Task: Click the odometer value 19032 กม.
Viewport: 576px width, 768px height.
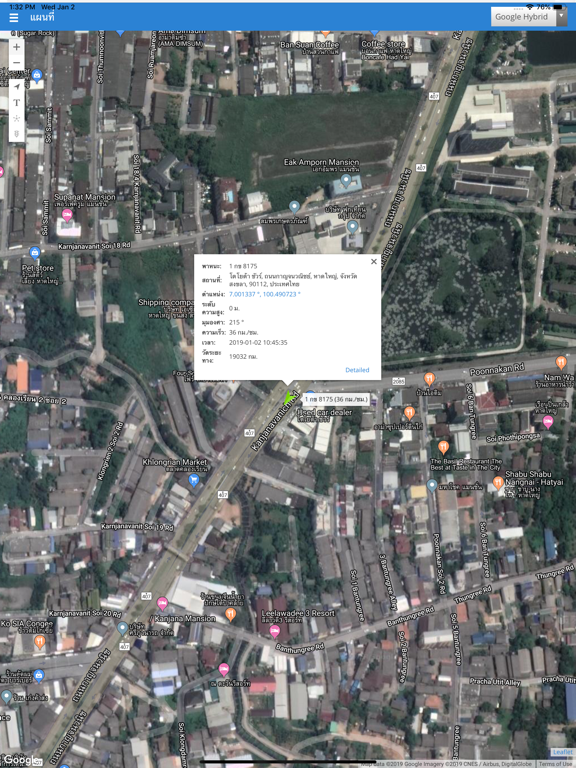Action: coord(243,357)
